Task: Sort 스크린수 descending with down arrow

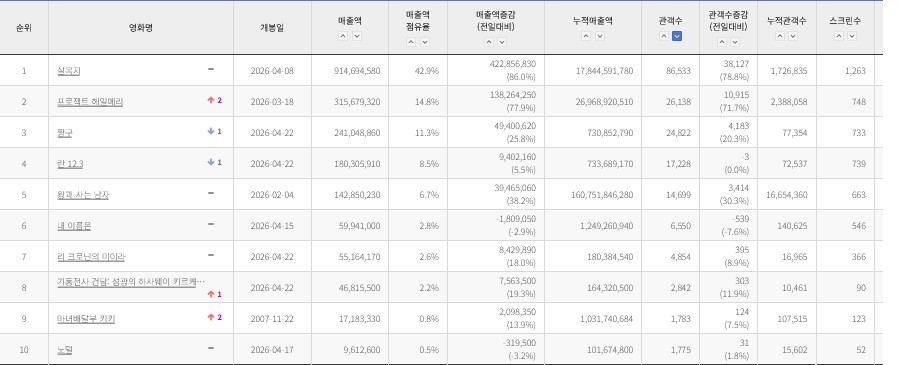Action: click(852, 36)
